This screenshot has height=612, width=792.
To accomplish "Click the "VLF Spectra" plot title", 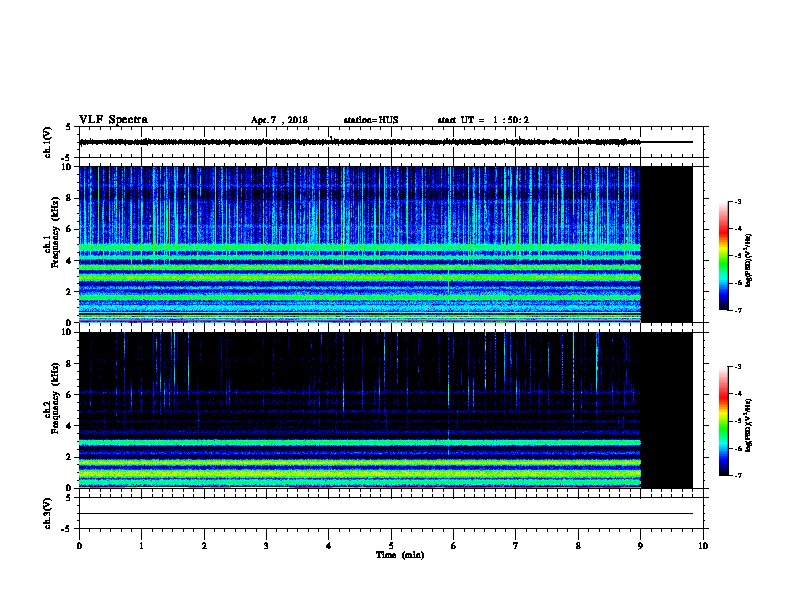I will pos(113,120).
